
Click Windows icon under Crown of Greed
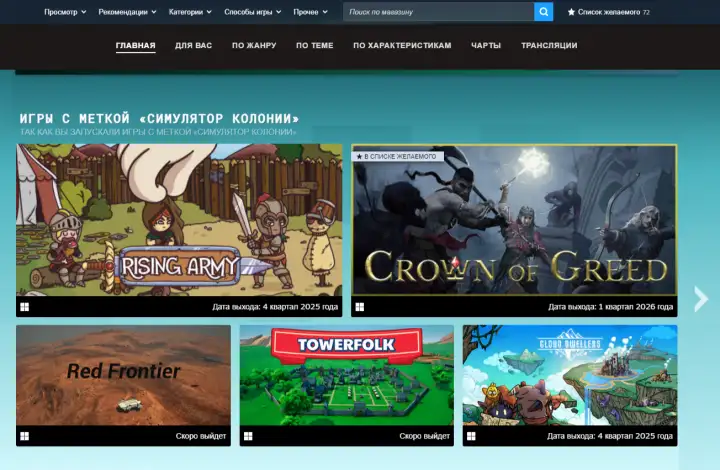(360, 307)
